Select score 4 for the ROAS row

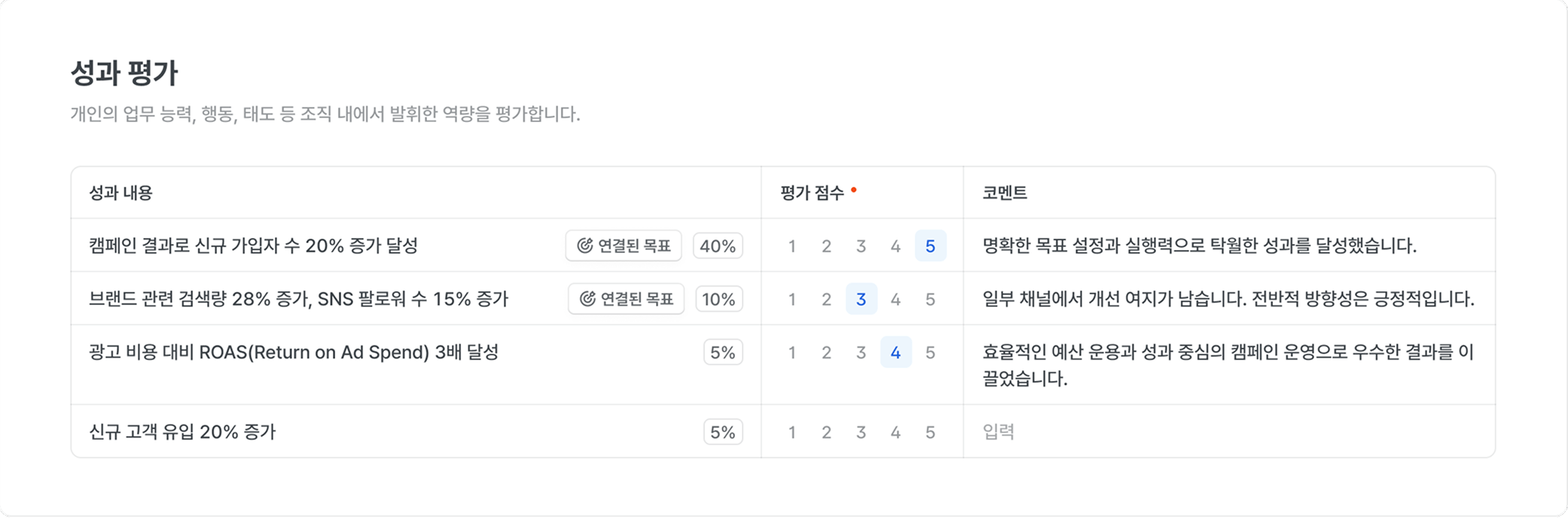coord(895,352)
